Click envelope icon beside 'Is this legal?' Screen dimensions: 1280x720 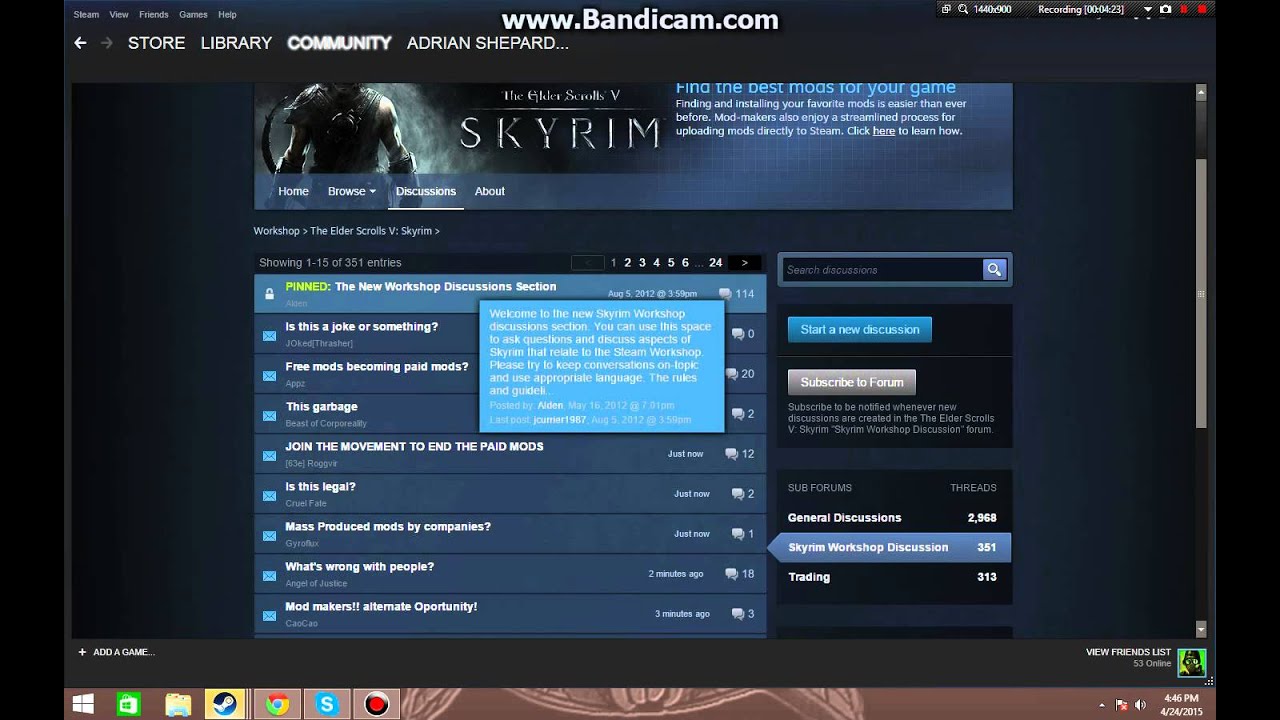269,496
